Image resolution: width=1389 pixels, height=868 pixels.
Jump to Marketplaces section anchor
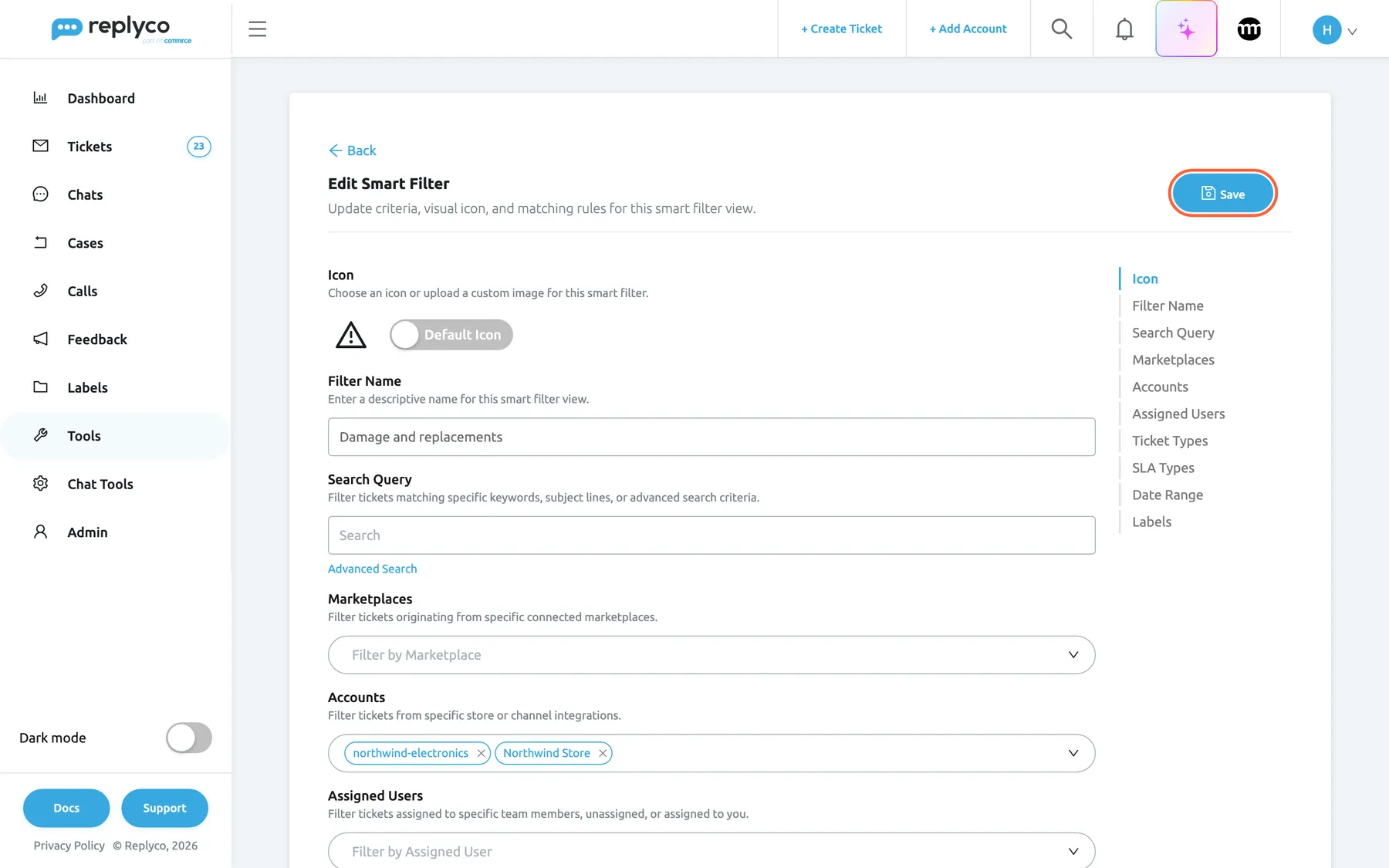point(1173,360)
